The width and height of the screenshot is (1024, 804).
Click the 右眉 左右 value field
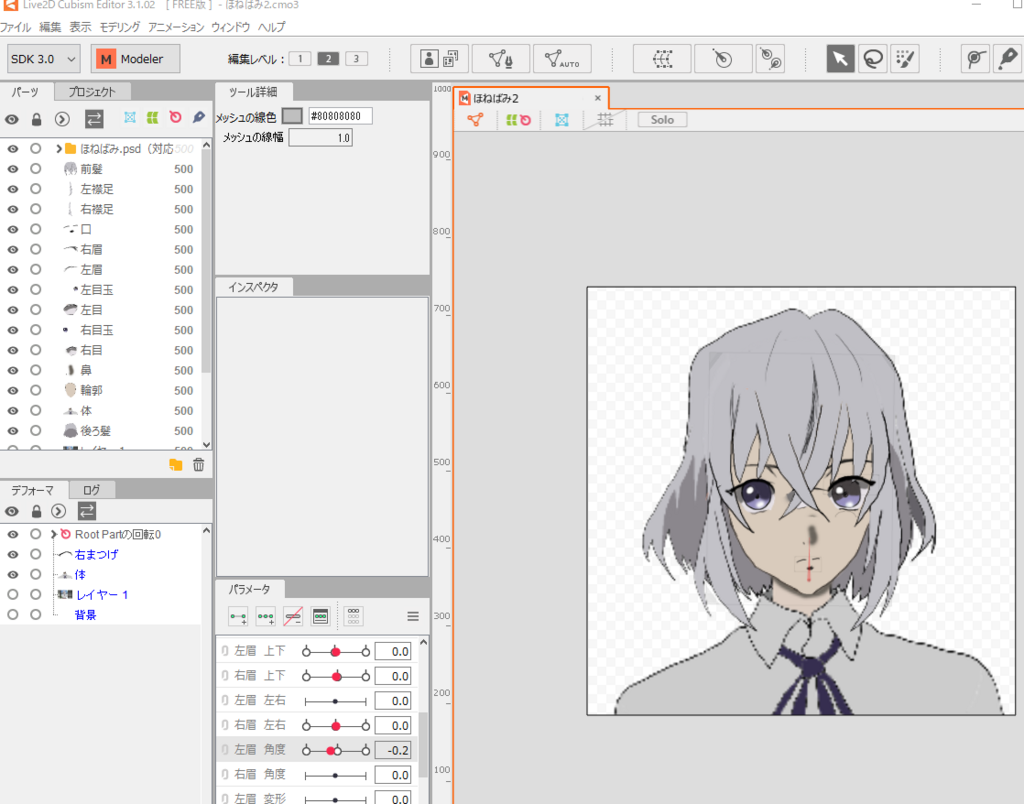(x=392, y=725)
